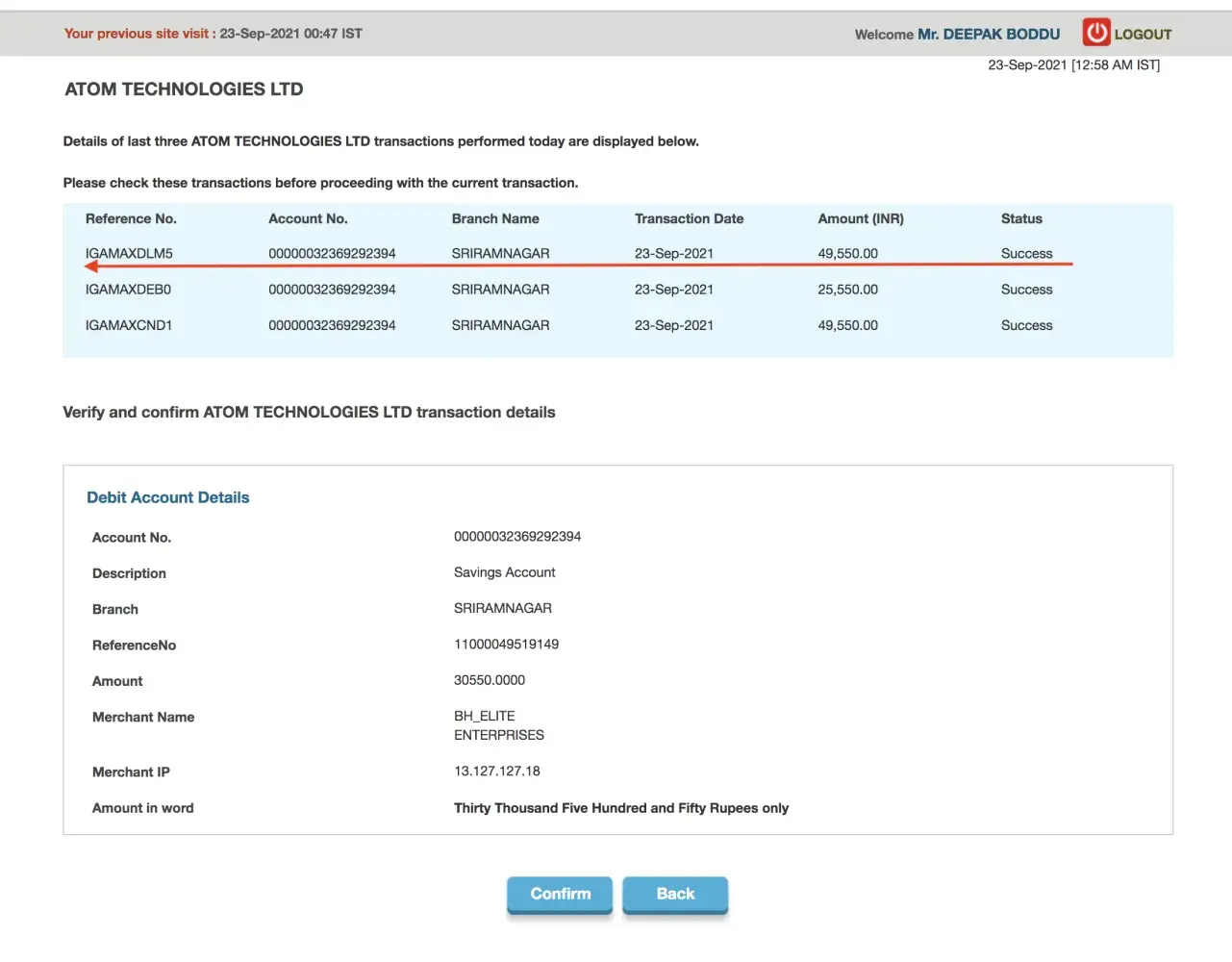Viewport: 1232px width, 962px height.
Task: Select reference number IGAMAXCND1
Action: click(129, 325)
